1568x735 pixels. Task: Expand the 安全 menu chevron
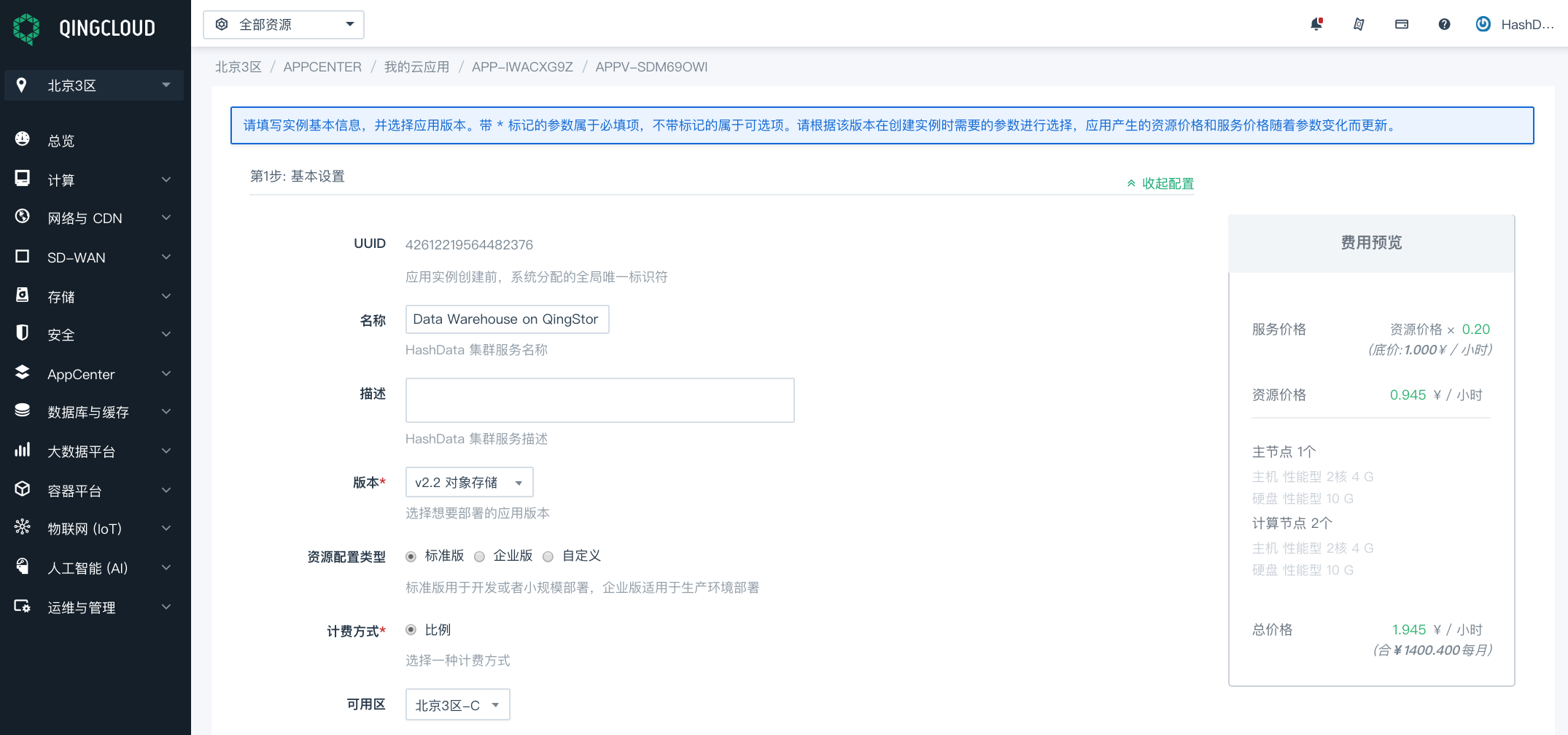pyautogui.click(x=166, y=334)
